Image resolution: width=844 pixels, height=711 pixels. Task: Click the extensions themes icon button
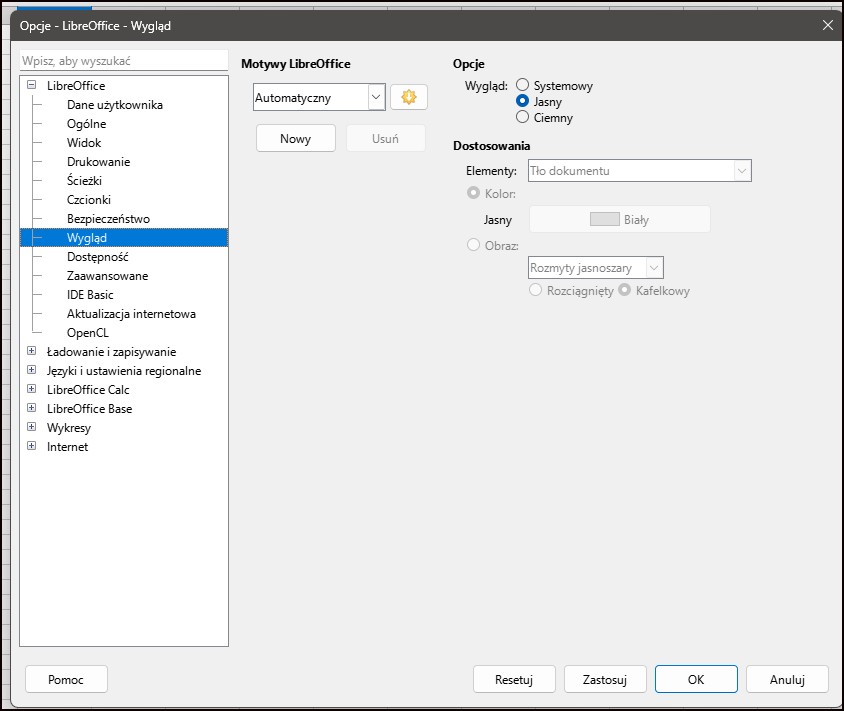(x=409, y=97)
